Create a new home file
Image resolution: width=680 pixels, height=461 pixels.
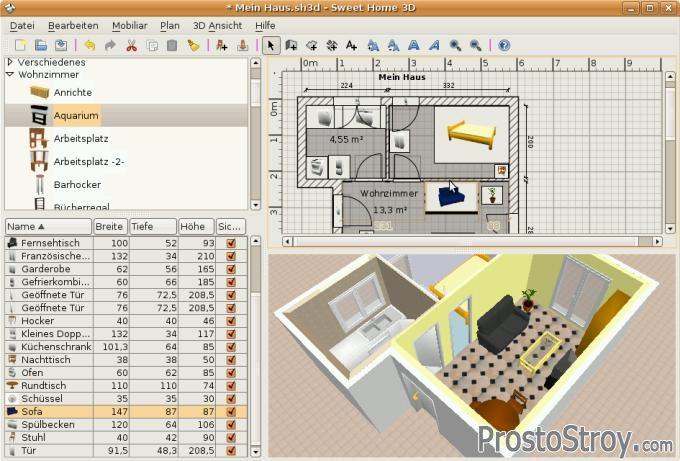(20, 45)
